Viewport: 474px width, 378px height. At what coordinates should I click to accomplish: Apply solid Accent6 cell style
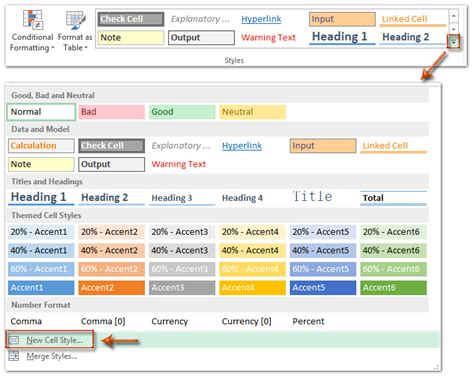pyautogui.click(x=393, y=288)
